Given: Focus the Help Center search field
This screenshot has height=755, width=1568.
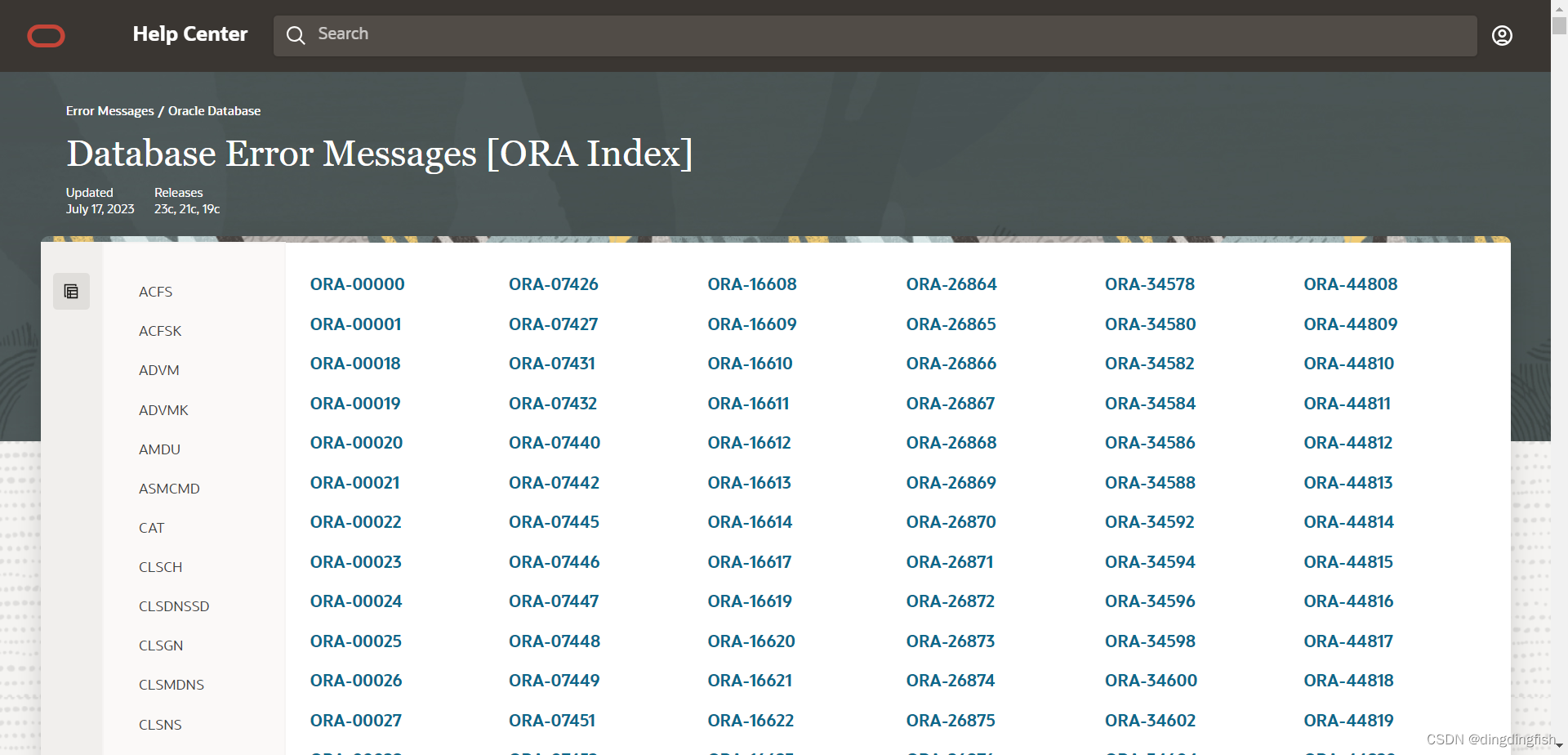Looking at the screenshot, I should click(x=875, y=35).
